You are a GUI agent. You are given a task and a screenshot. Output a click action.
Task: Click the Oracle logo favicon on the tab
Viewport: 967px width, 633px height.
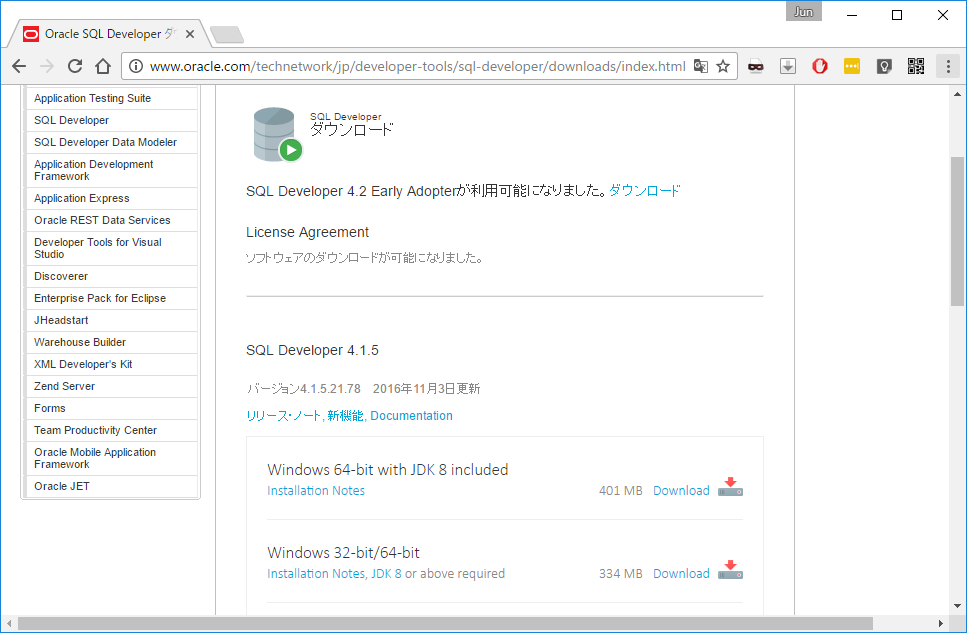tap(30, 32)
